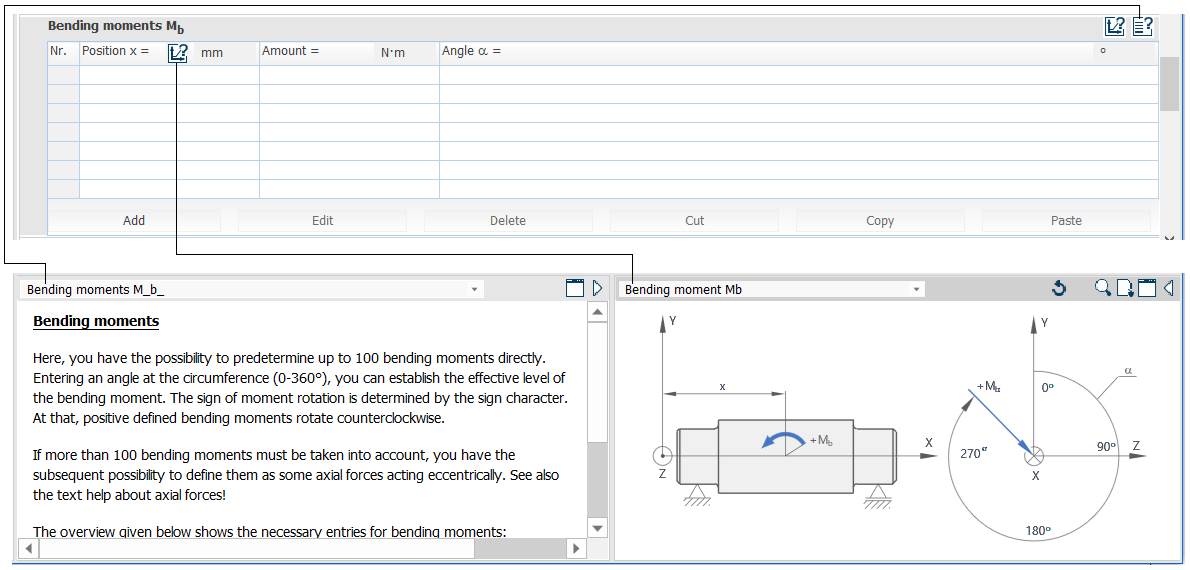This screenshot has width=1190, height=570.
Task: Click the left-pointing triangle icon on the graphic panel
Action: 1169,288
